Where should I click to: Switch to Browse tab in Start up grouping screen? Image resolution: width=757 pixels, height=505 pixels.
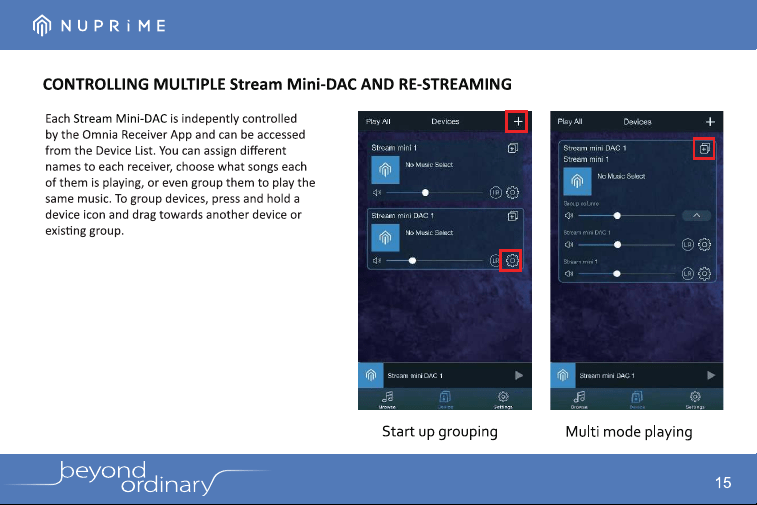387,400
